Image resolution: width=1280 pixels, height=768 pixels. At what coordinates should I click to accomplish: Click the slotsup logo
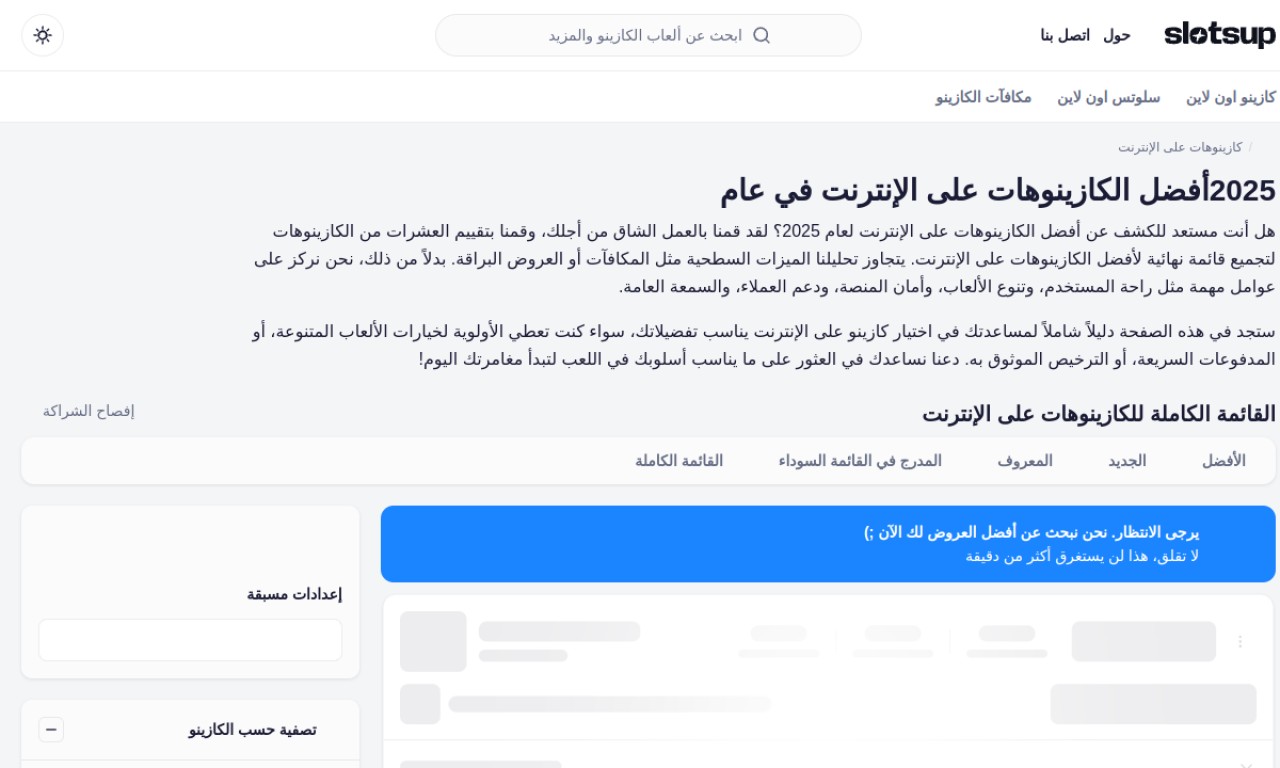pos(1219,35)
